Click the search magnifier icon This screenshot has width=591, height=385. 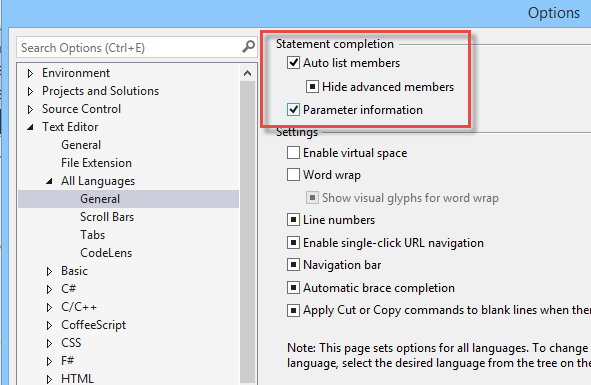(x=248, y=47)
